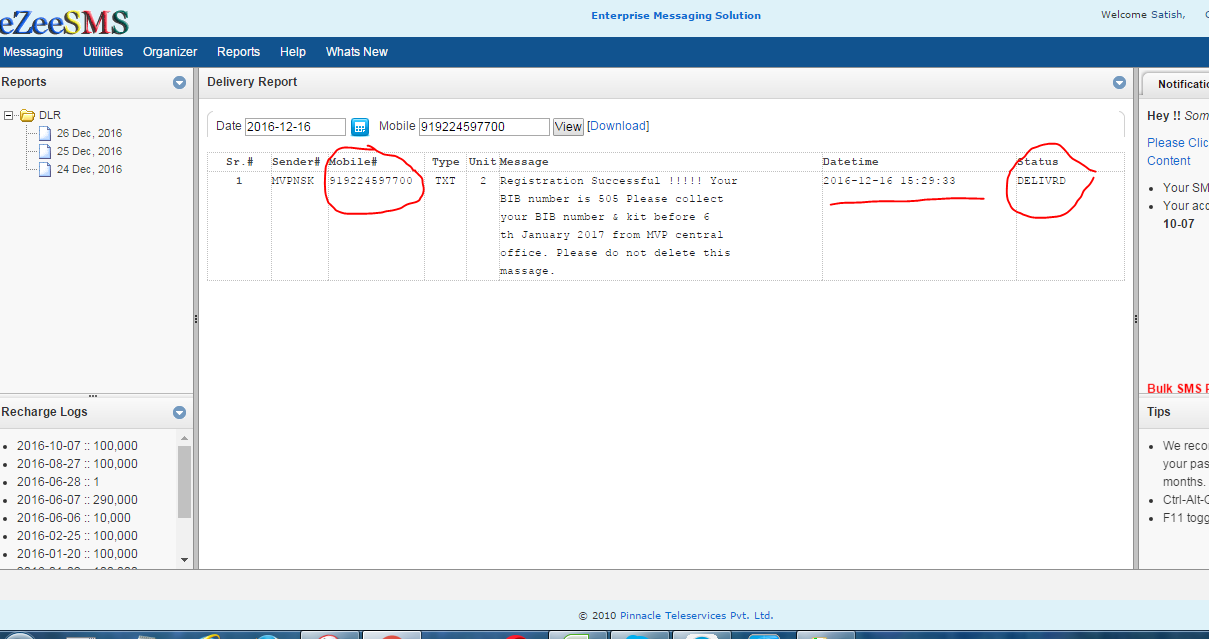The image size is (1209, 639).
Task: Open the Organizer menu
Action: tap(170, 52)
